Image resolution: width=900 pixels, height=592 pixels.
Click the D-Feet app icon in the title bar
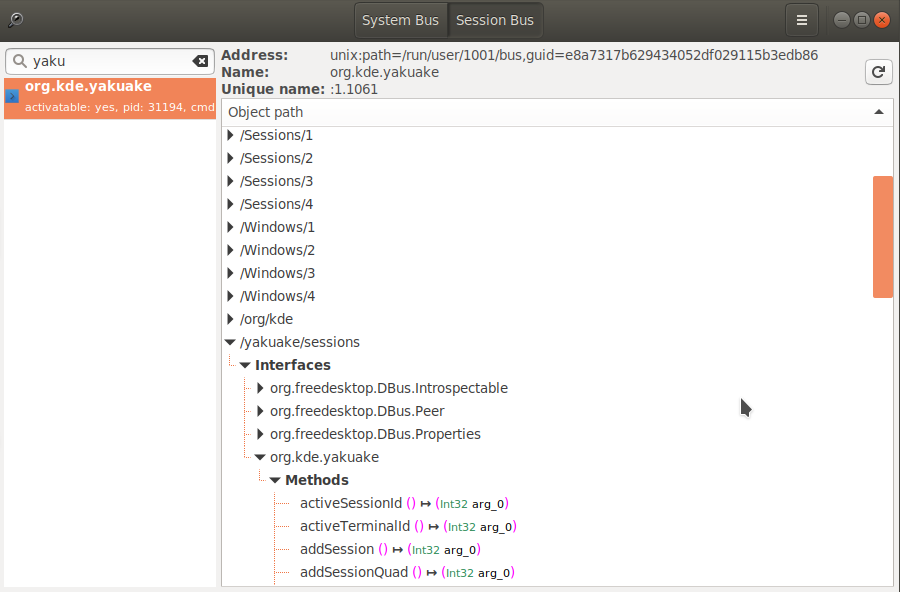tap(15, 20)
